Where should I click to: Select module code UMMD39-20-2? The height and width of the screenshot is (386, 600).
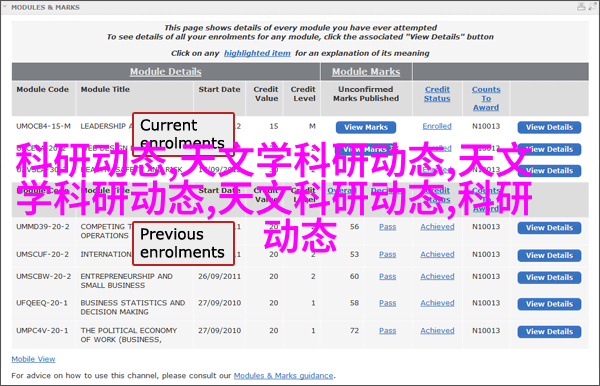[x=43, y=227]
